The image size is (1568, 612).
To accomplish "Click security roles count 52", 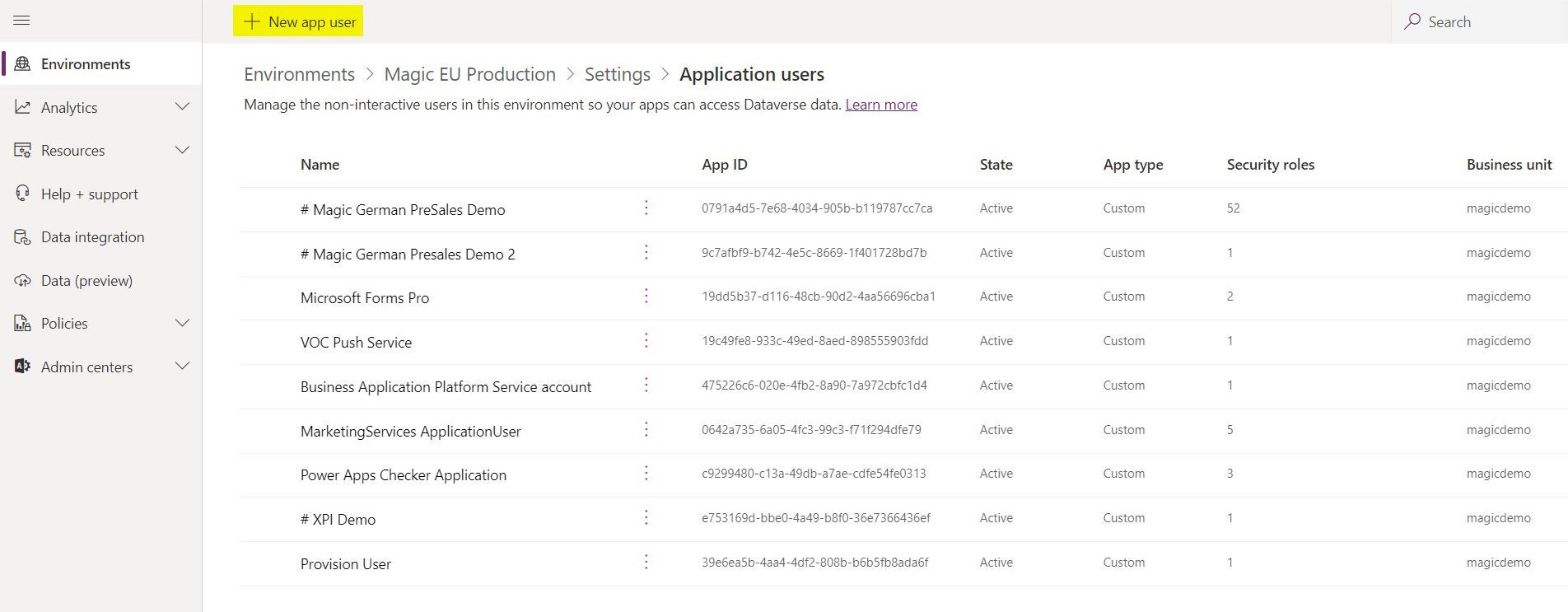I will pos(1233,208).
